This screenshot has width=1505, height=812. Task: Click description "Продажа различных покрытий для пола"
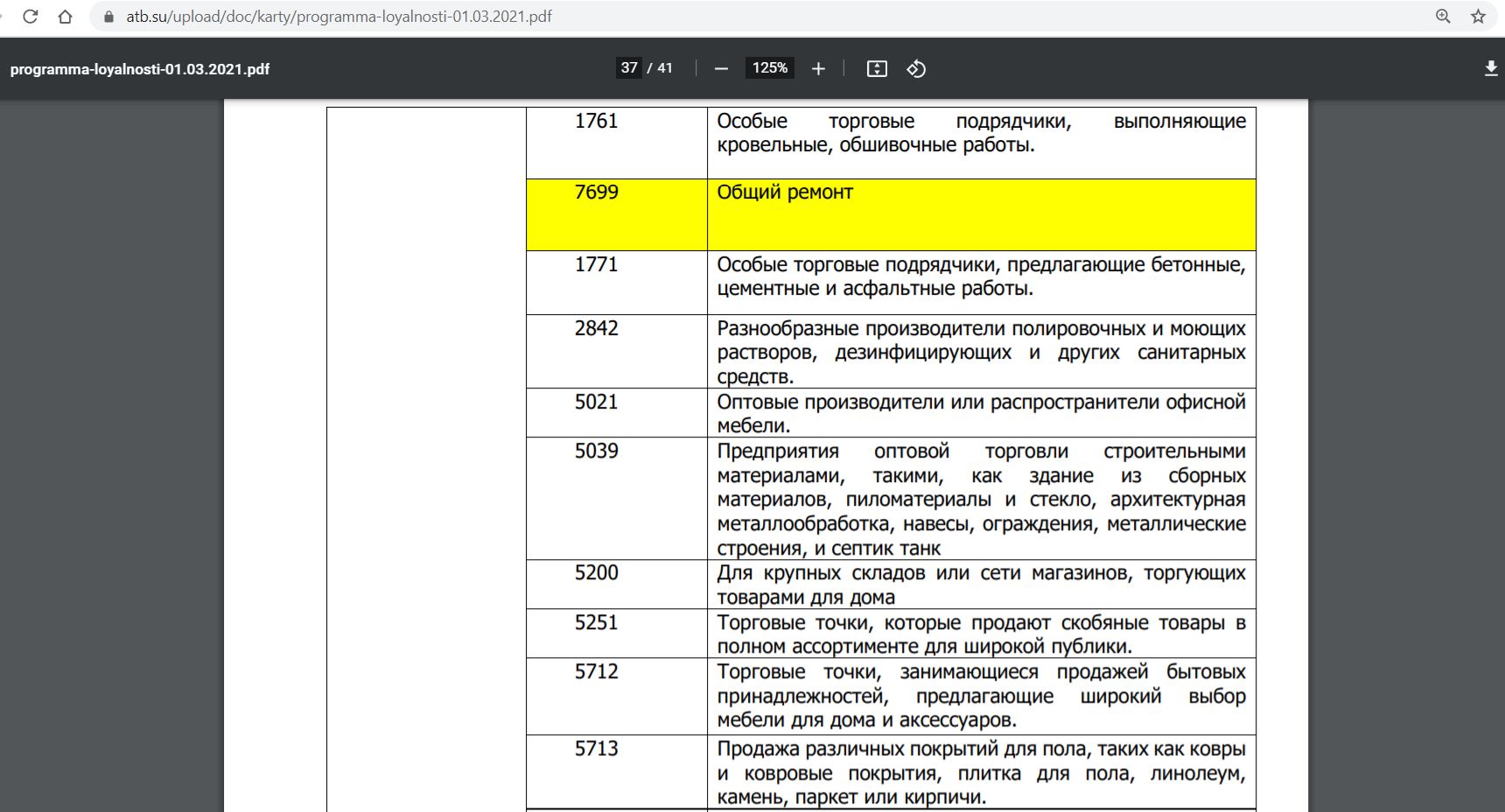point(981,773)
